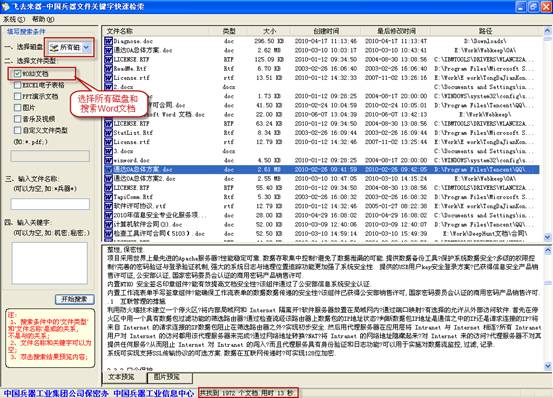This screenshot has height=398, width=553.
Task: Switch to the 图片预览 tab
Action: [x=170, y=377]
